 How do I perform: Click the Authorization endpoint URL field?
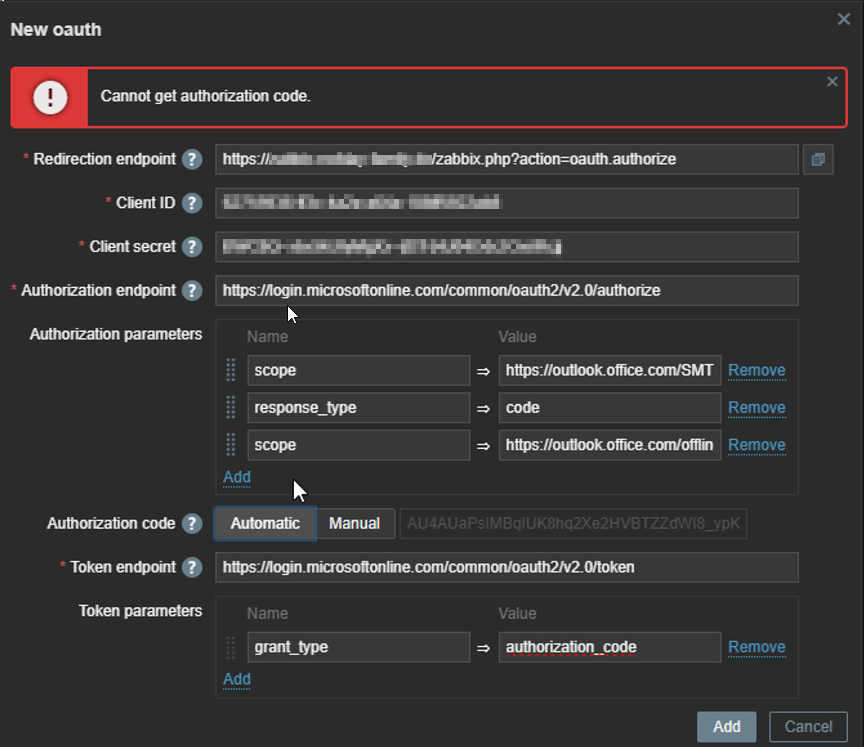coord(506,291)
